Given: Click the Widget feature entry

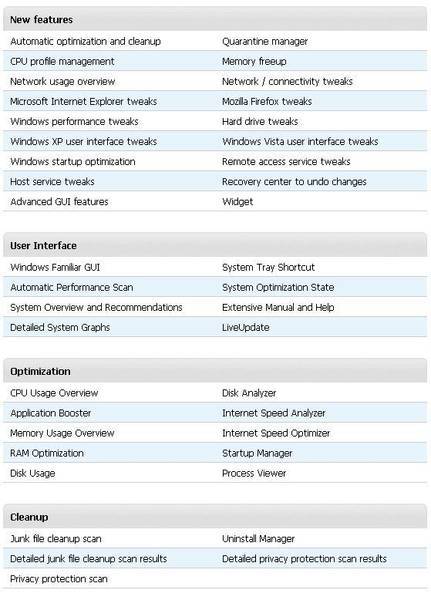Looking at the screenshot, I should click(237, 202).
